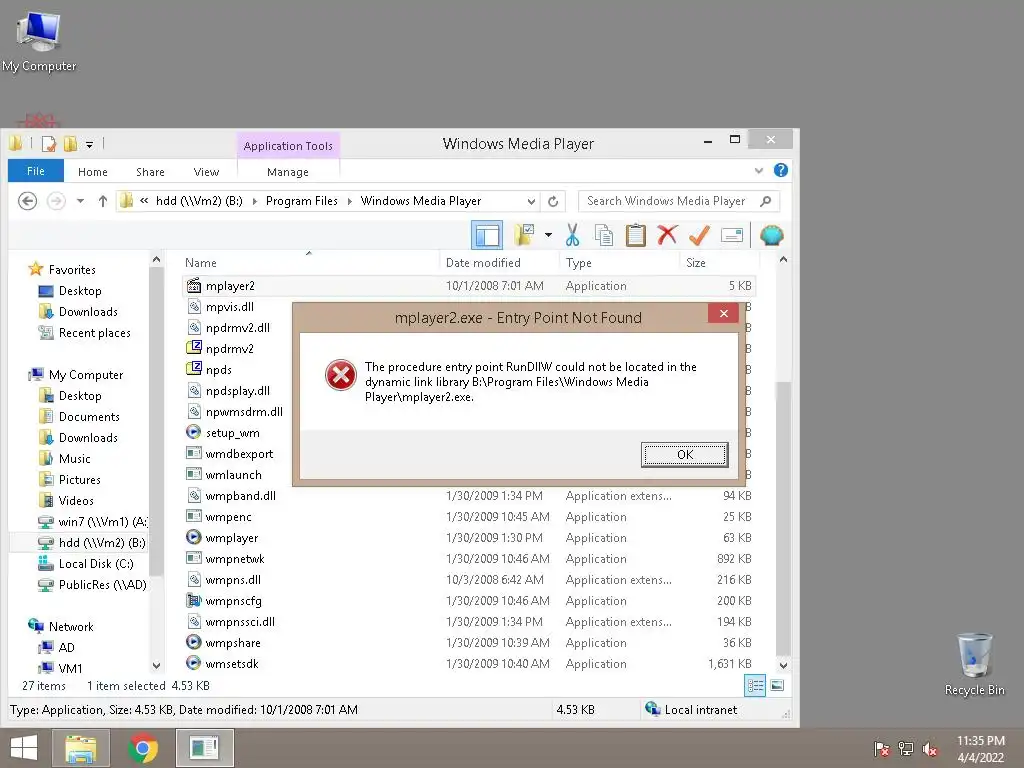Close the mplayer2.exe error dialog

pyautogui.click(x=724, y=313)
